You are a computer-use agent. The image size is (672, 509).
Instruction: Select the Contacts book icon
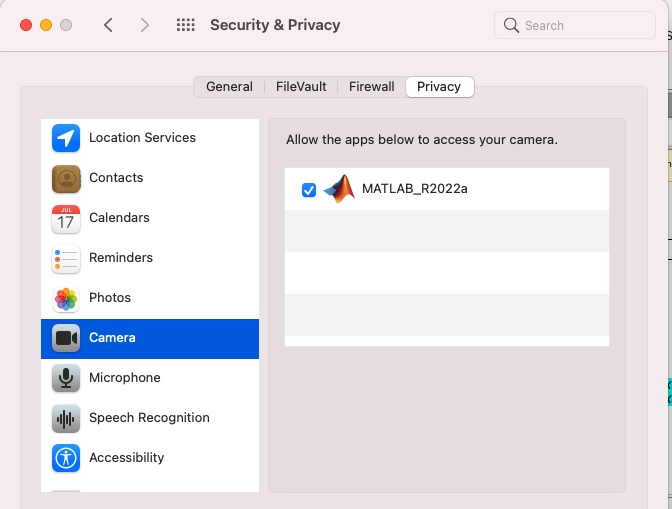(66, 178)
